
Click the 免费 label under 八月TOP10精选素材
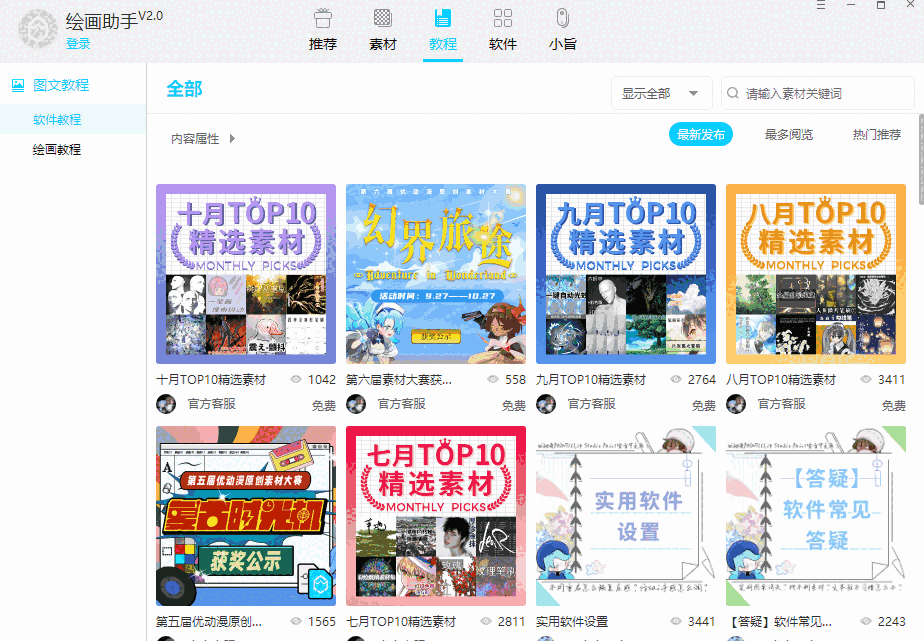[893, 405]
